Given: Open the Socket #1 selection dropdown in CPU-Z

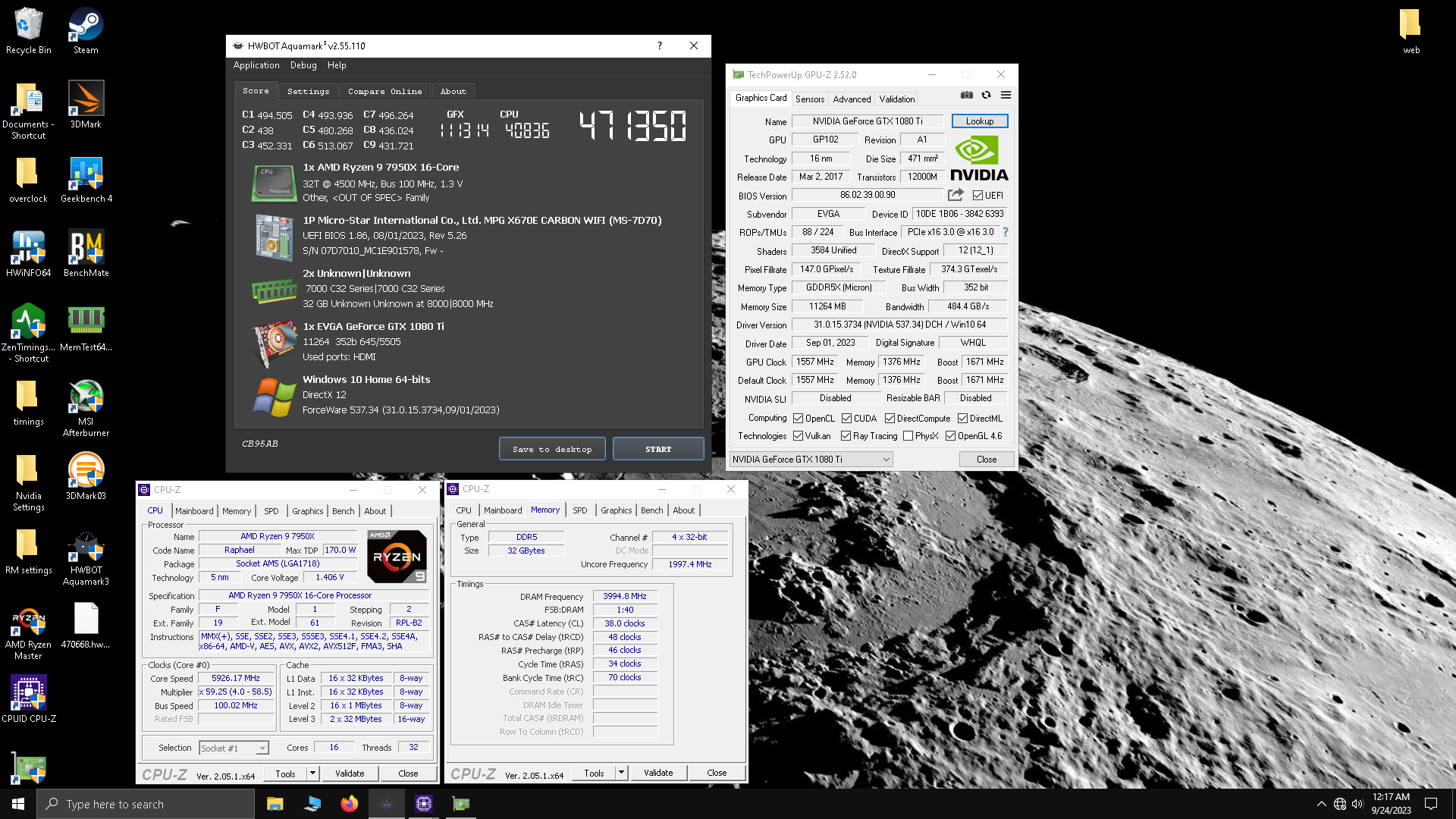Looking at the screenshot, I should tap(234, 748).
